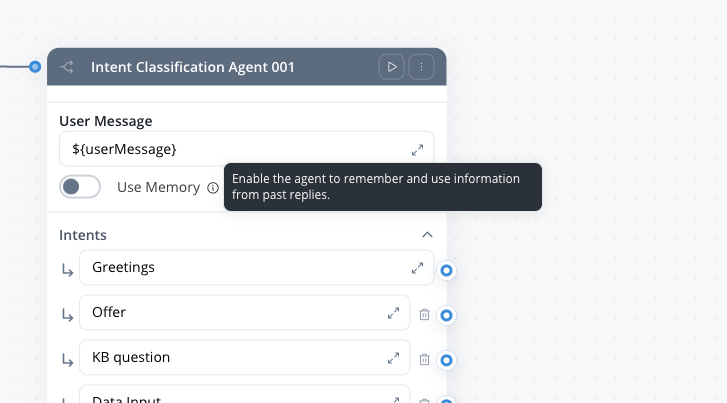Expand the Offer intent editor
The width and height of the screenshot is (727, 403).
point(393,313)
